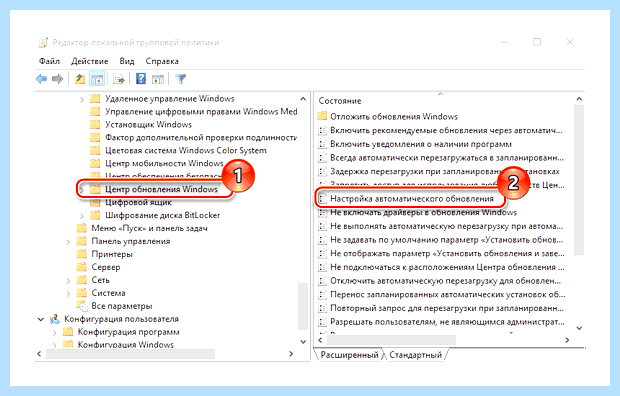This screenshot has width=620, height=396.
Task: Select Не выполнять автоматическую перезагрузку policy
Action: (x=446, y=226)
